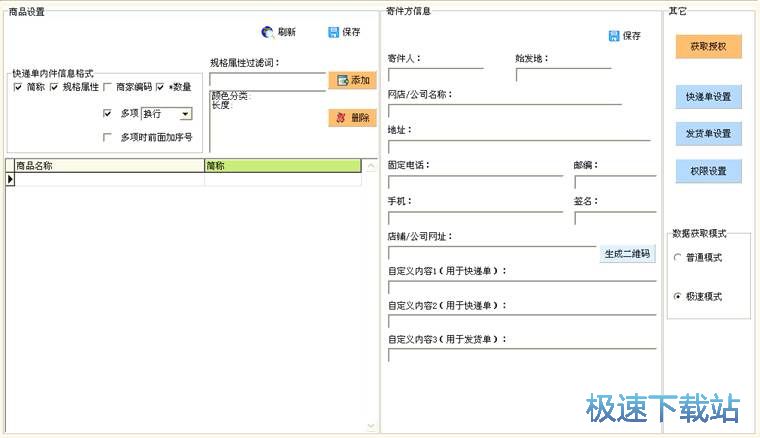Click the 寄件人 input field
This screenshot has height=438, width=760.
tap(435, 75)
